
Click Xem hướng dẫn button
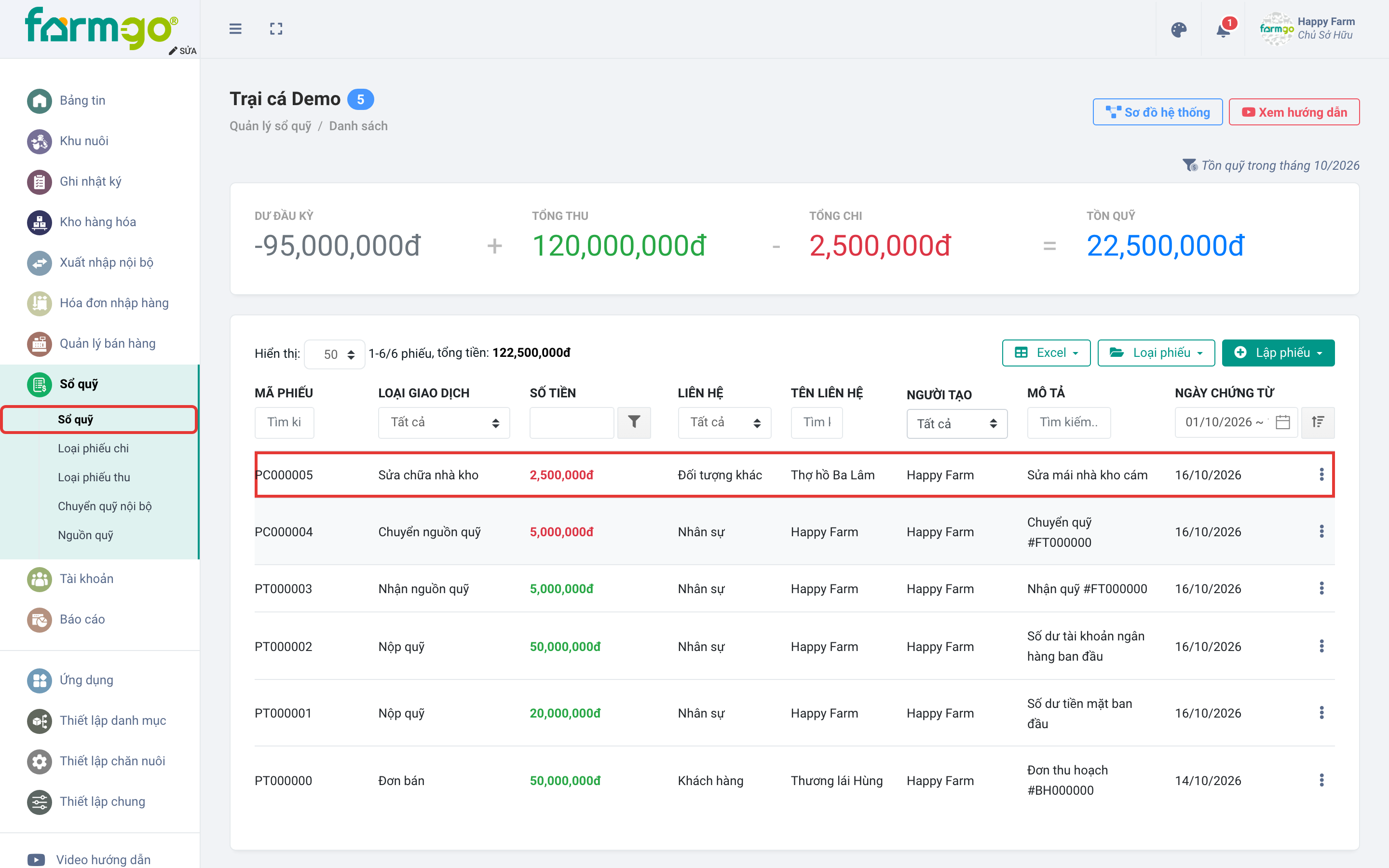click(1294, 112)
